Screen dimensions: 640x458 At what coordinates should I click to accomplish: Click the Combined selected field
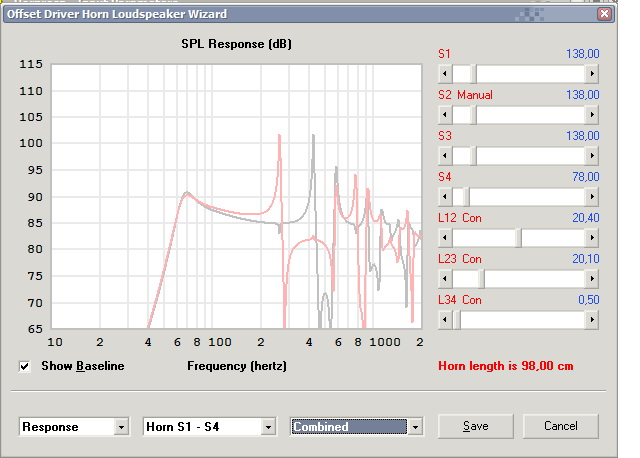pyautogui.click(x=349, y=427)
